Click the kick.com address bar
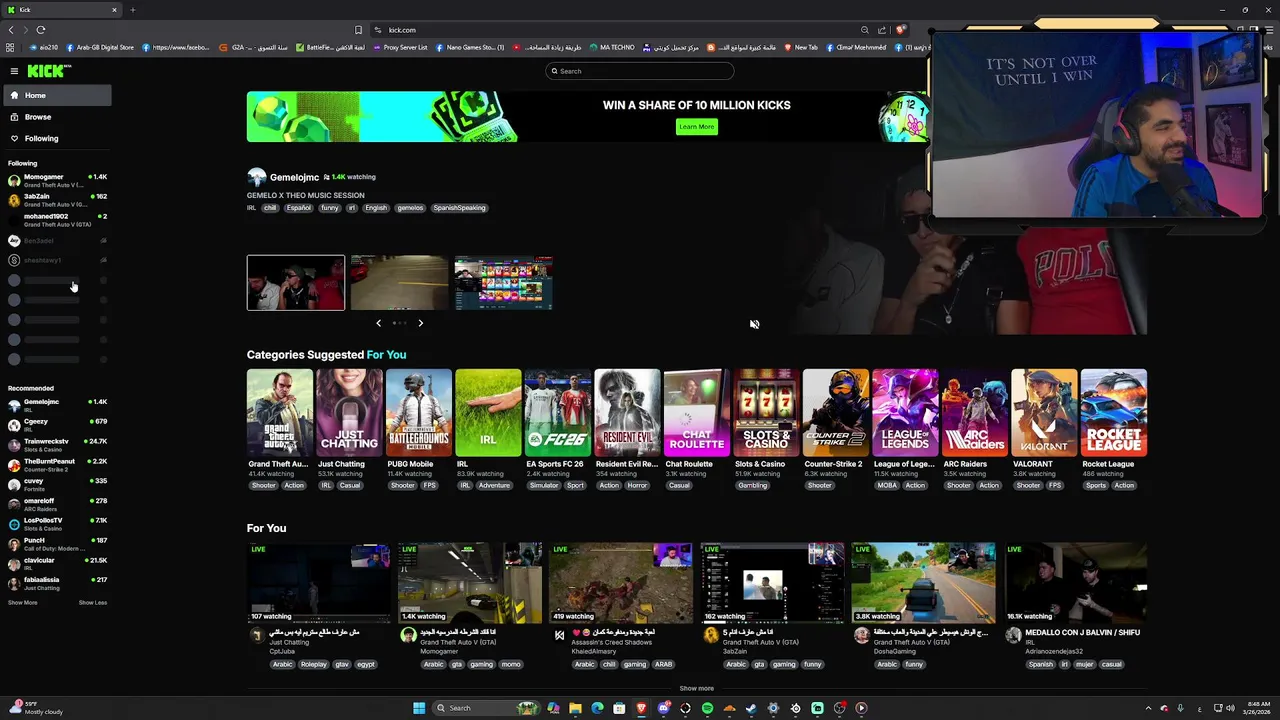The image size is (1280, 720). pos(620,30)
